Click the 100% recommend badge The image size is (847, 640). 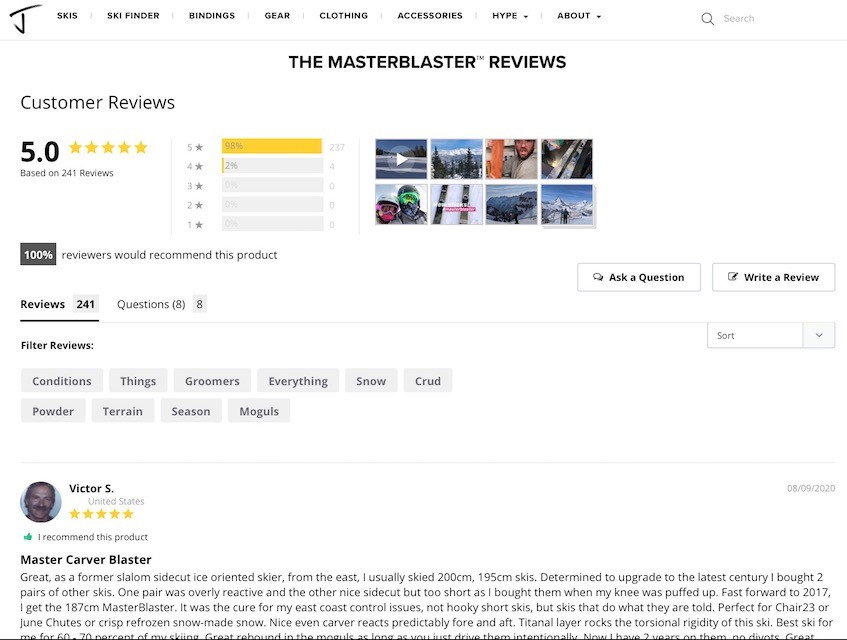38,254
